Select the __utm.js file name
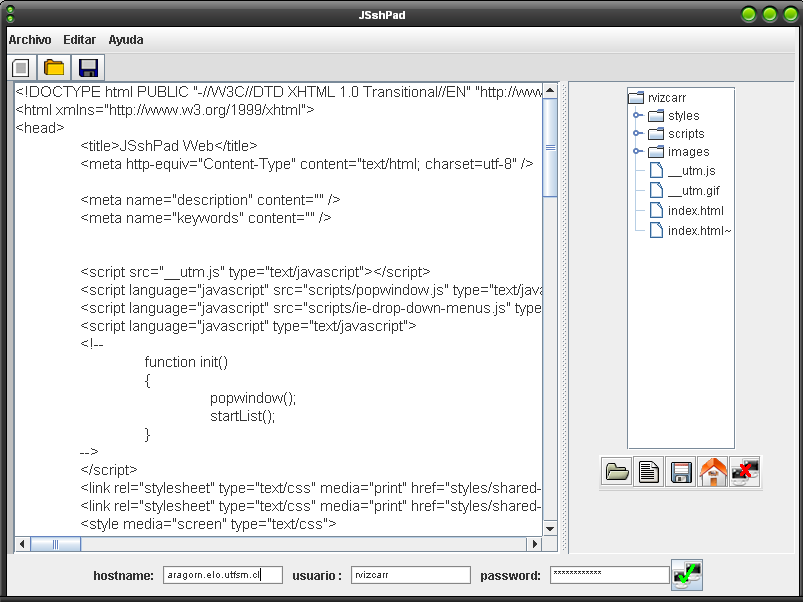 coord(692,170)
